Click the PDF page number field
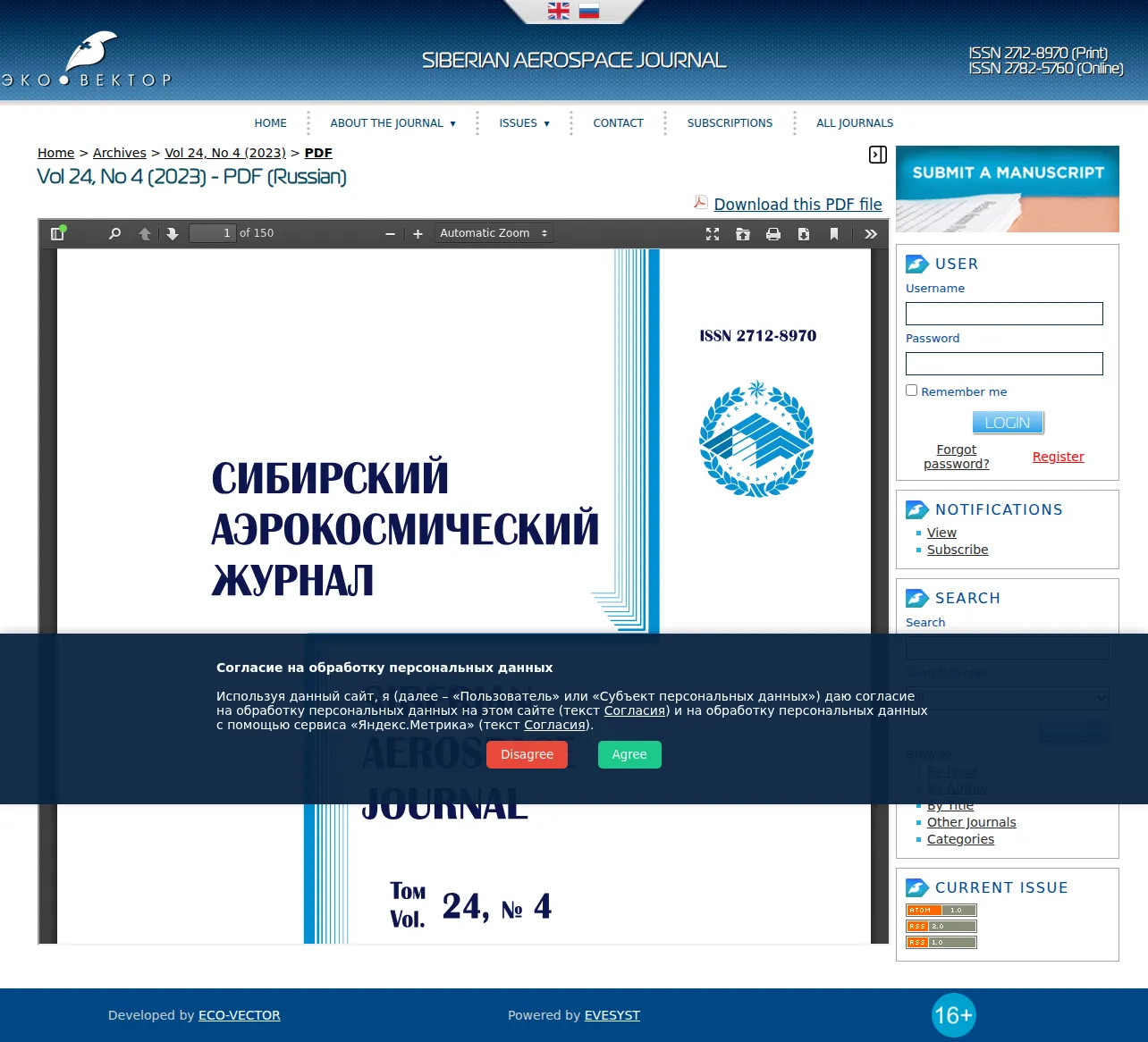Screen dimensions: 1148x1042 pos(212,233)
